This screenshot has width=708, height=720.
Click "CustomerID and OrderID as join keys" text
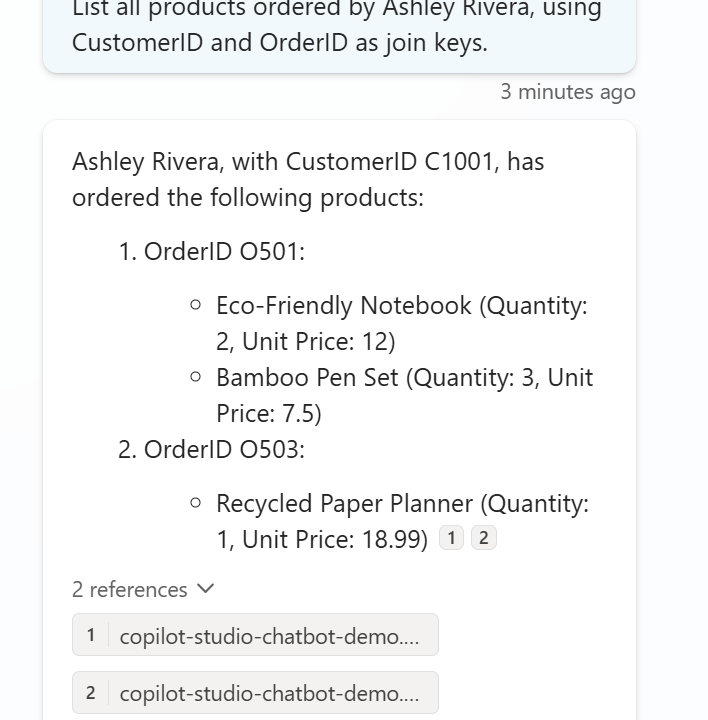click(280, 44)
